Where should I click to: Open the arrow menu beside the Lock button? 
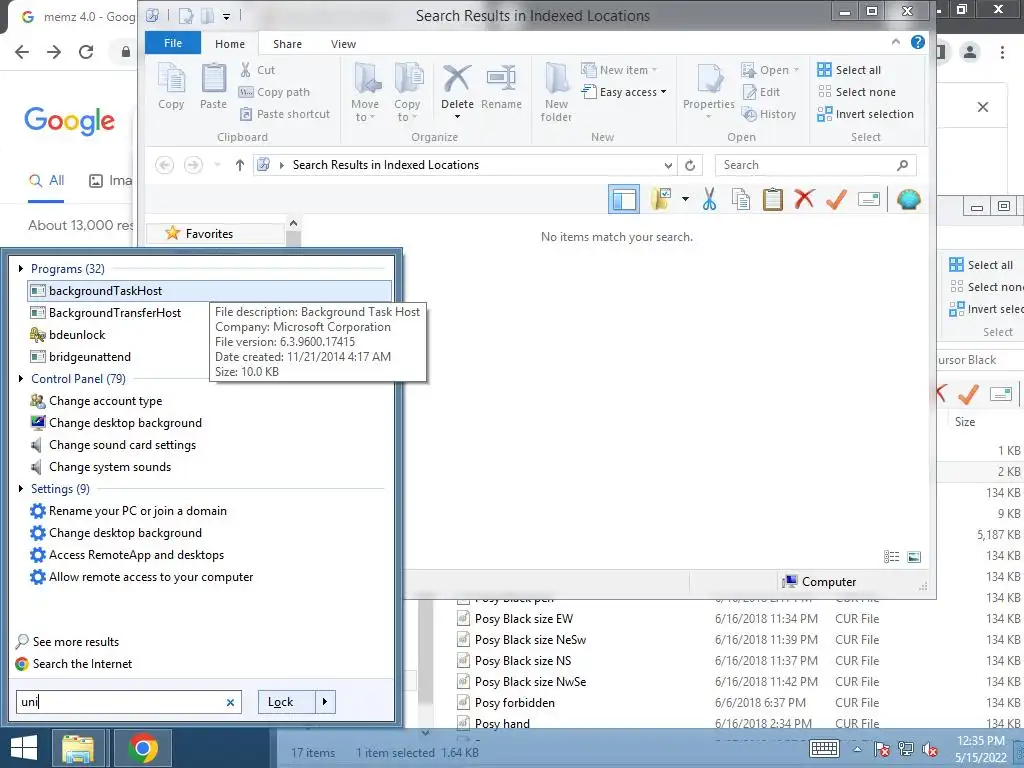tap(325, 702)
